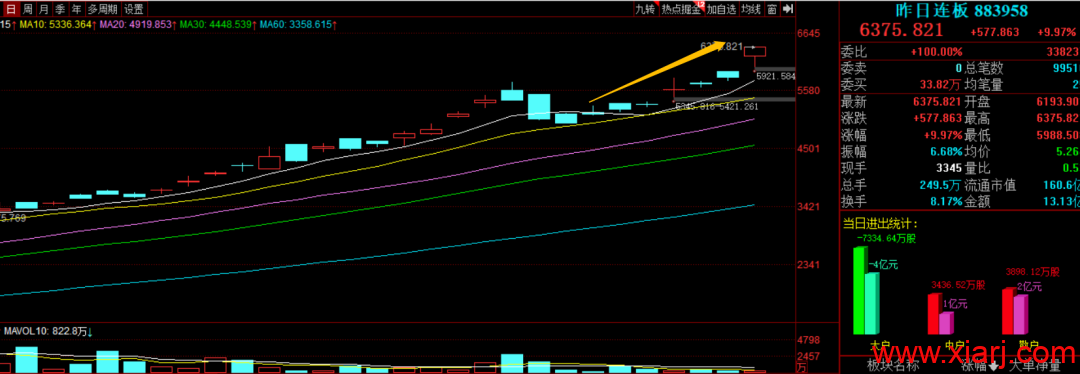This screenshot has width=1080, height=374.
Task: Click the 窗 window icon
Action: (772, 9)
